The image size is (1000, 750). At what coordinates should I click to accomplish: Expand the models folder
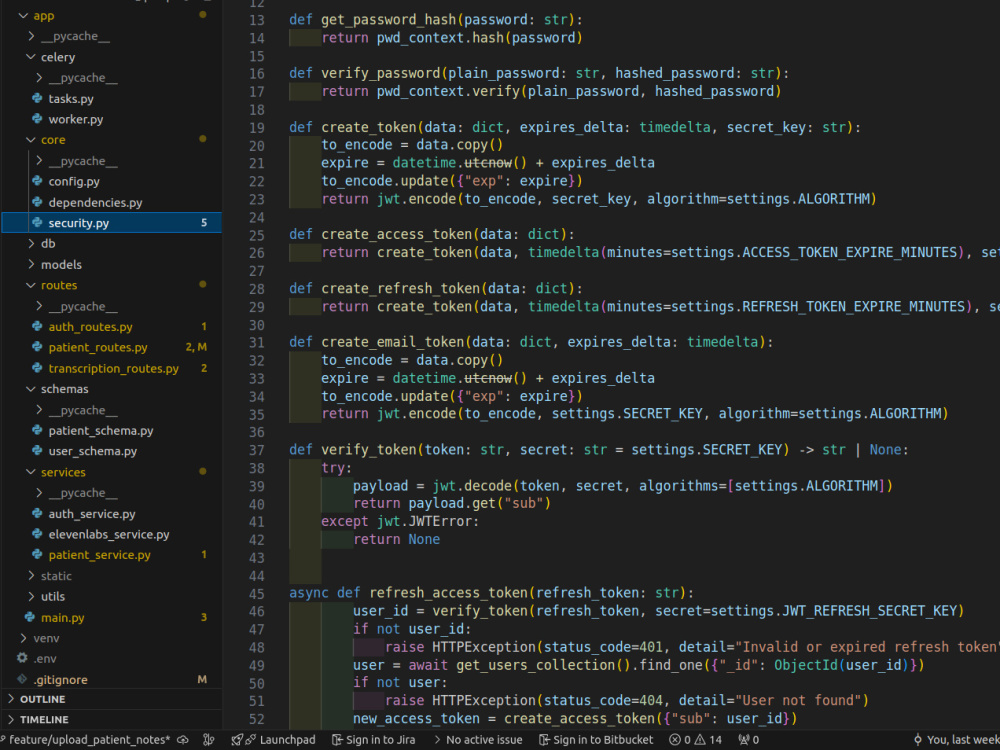coord(31,264)
